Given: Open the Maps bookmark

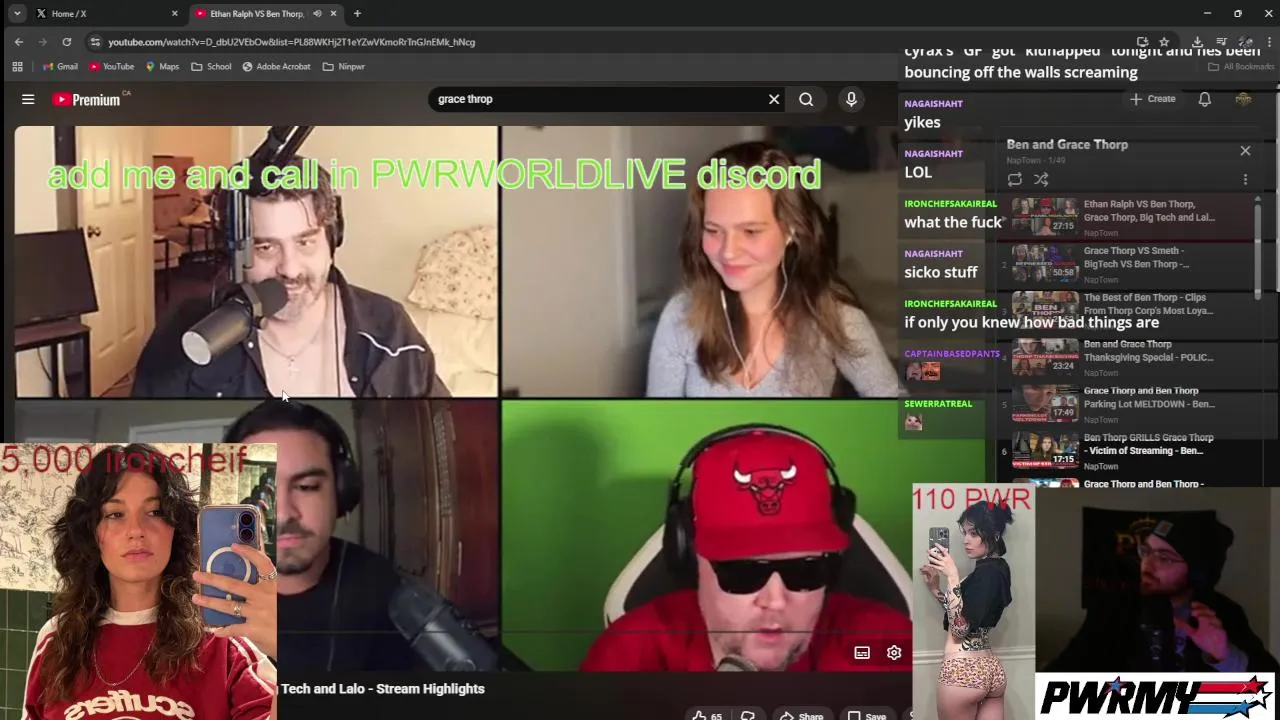Looking at the screenshot, I should click(x=162, y=66).
